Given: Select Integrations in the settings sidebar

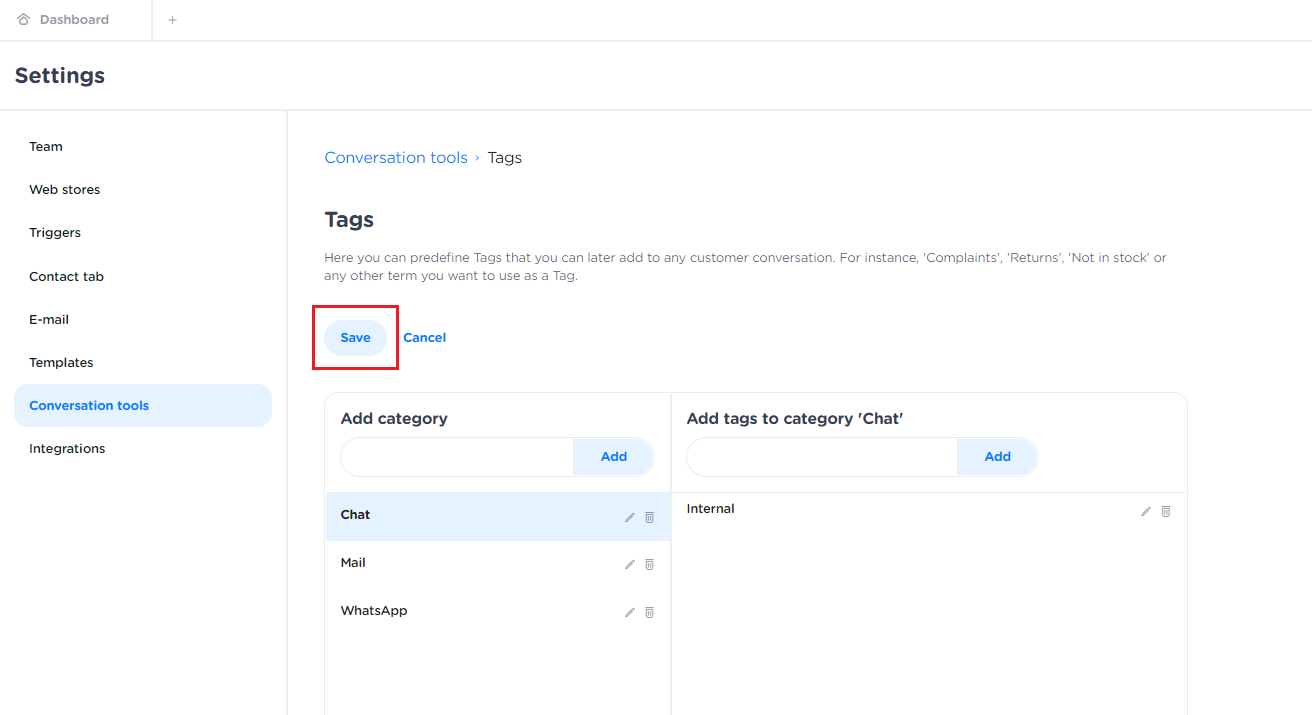Looking at the screenshot, I should [67, 449].
